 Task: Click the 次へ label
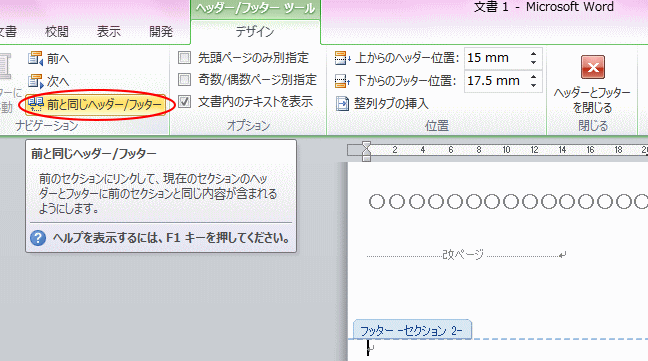click(x=58, y=81)
